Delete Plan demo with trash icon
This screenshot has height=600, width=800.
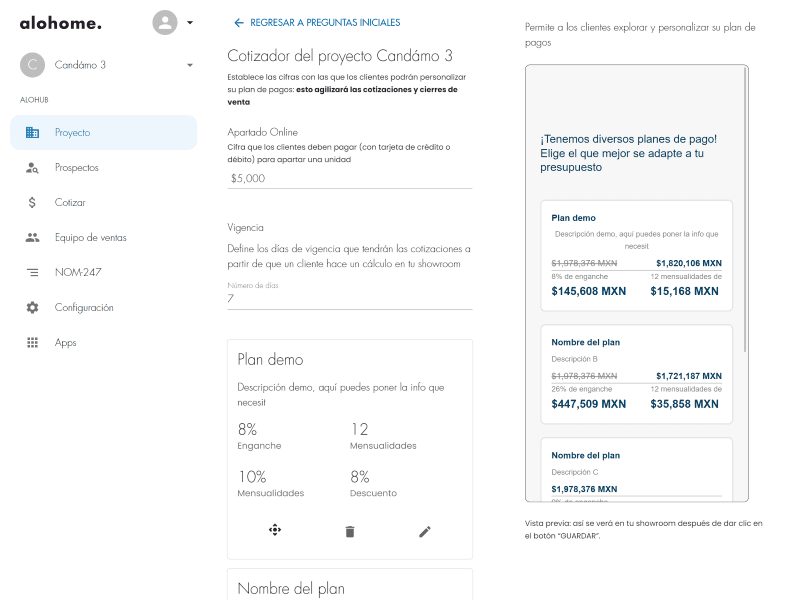349,532
